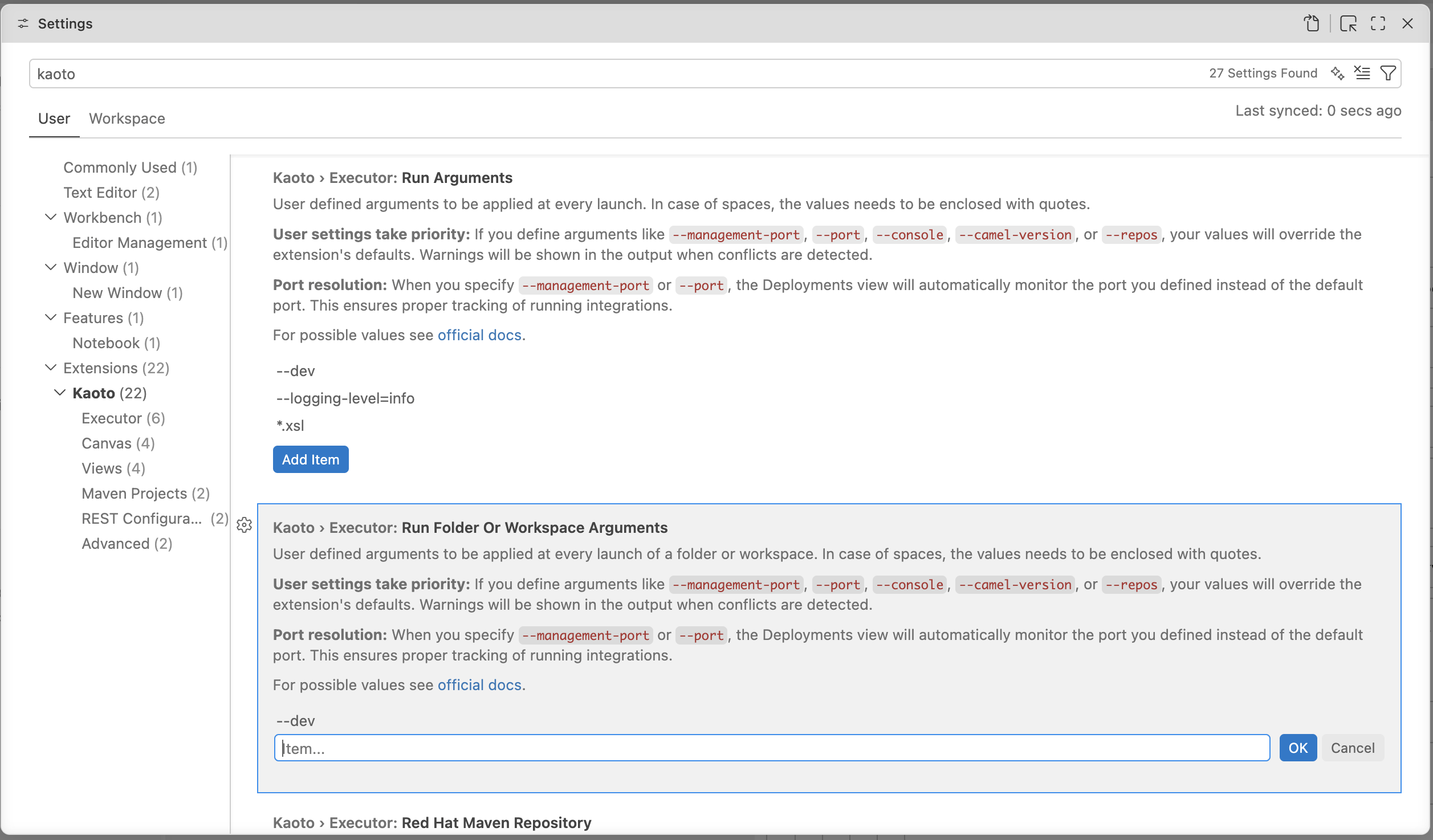Confirm new item with OK button
This screenshot has width=1433, height=840.
tap(1298, 748)
